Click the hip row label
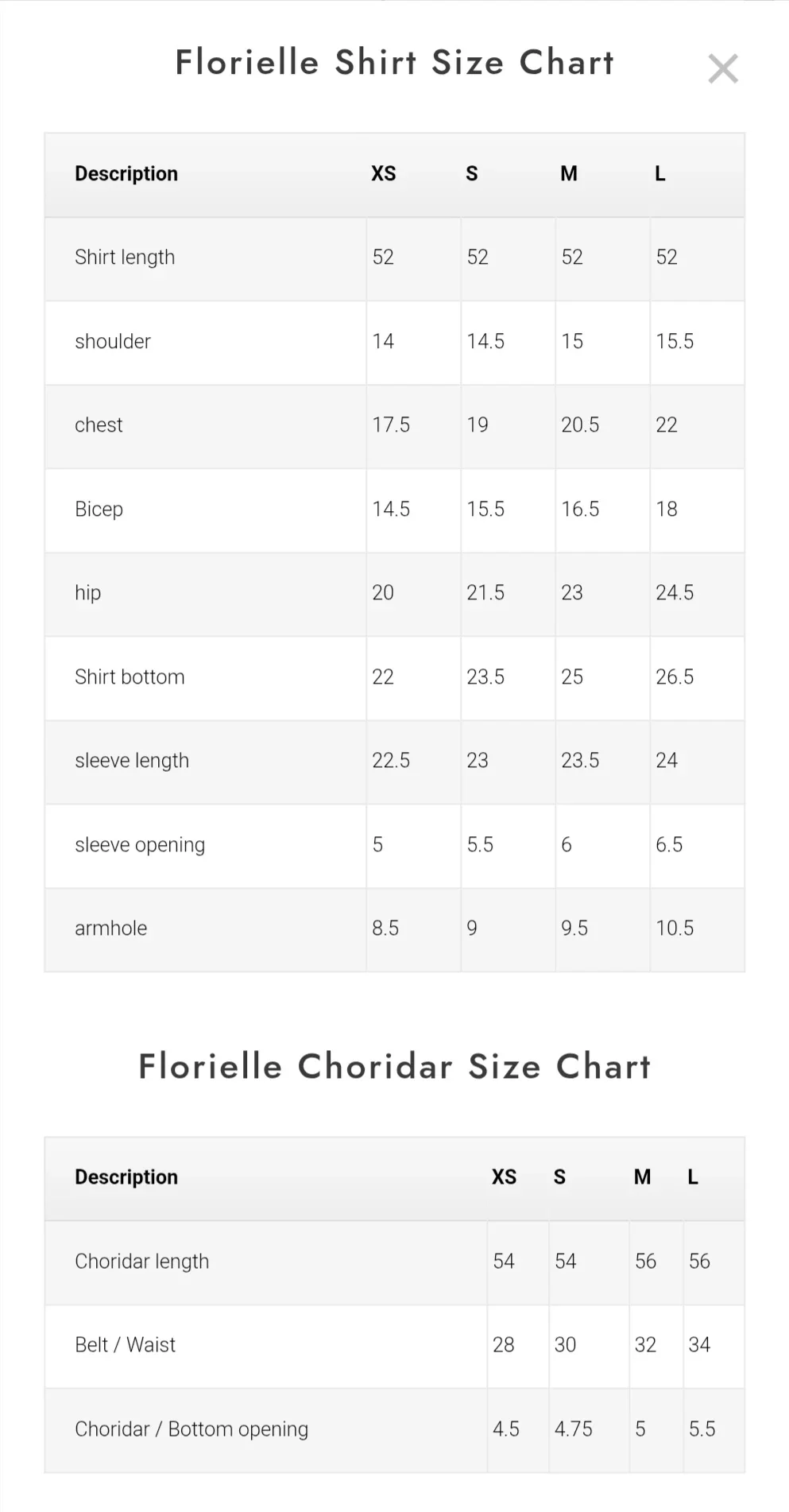 88,593
